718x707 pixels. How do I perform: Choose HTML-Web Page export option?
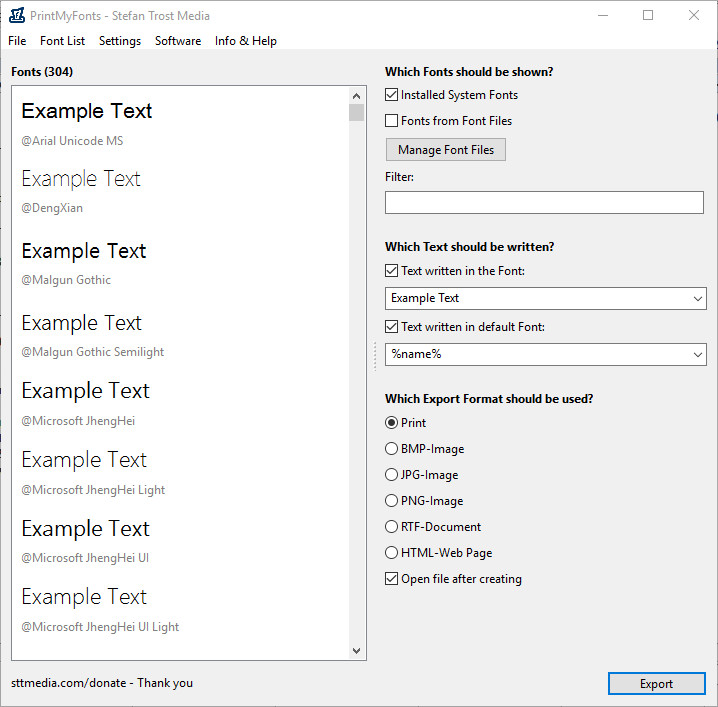(392, 553)
